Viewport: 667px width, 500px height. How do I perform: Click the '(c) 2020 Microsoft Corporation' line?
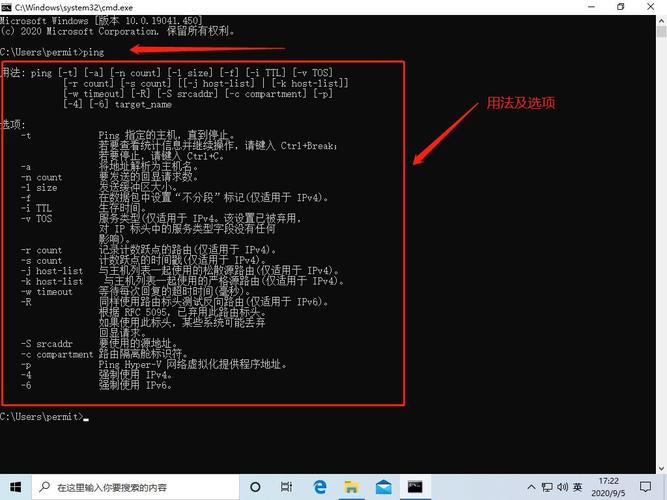(x=117, y=31)
